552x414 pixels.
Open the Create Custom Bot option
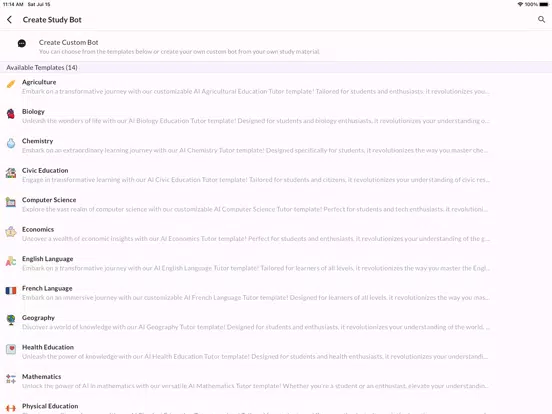(x=276, y=46)
